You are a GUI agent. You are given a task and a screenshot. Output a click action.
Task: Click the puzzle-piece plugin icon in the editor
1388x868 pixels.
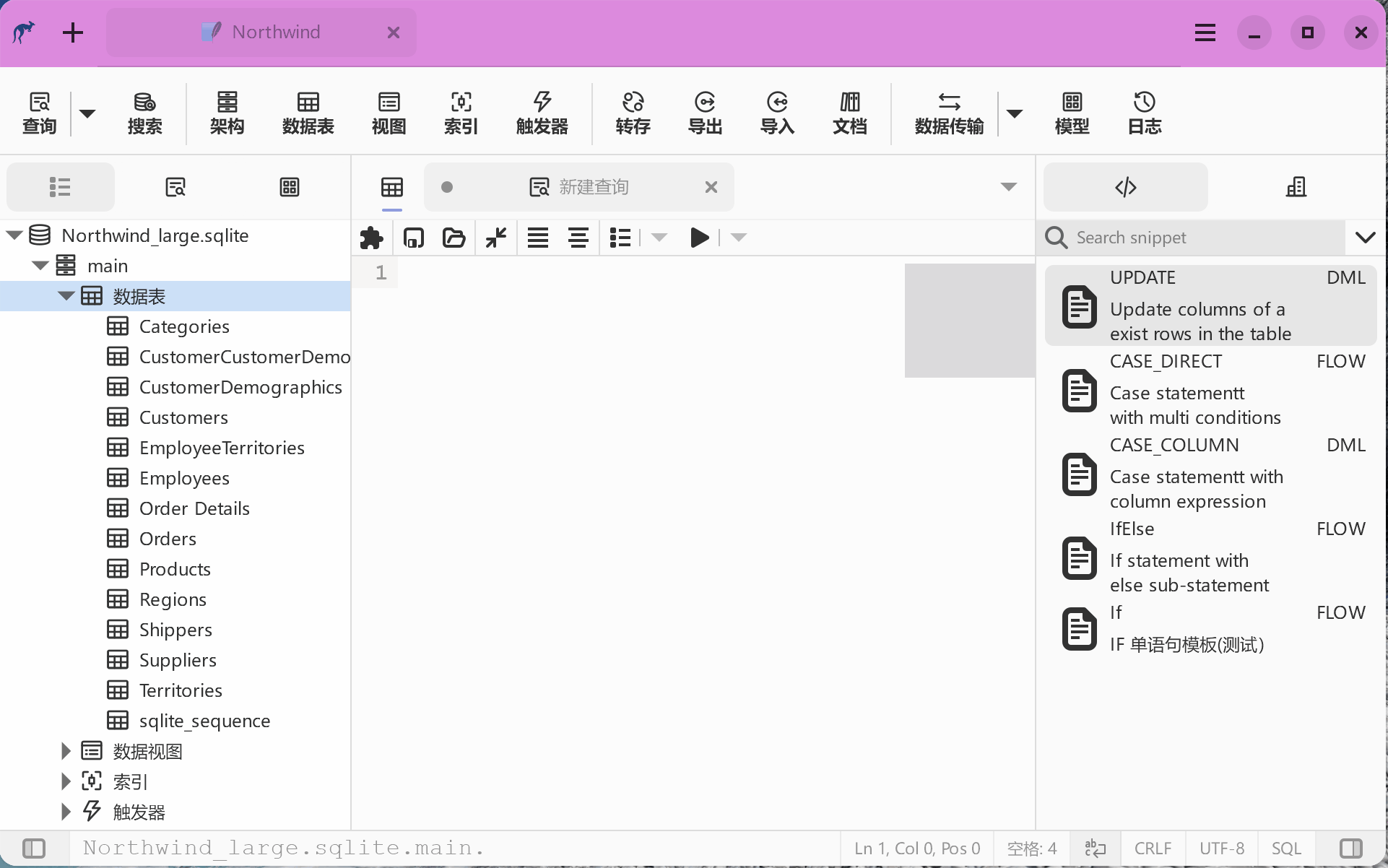pyautogui.click(x=371, y=238)
